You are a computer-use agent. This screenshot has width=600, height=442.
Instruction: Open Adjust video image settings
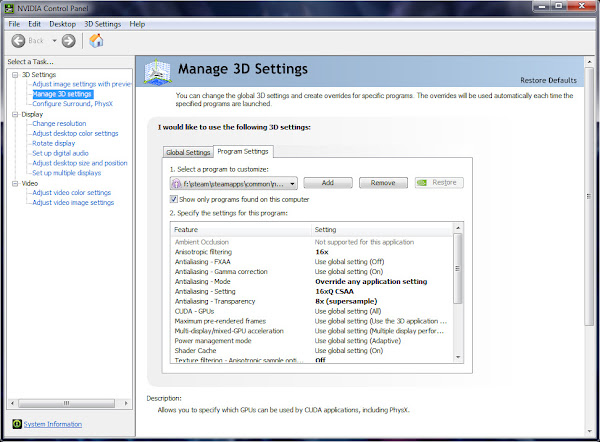coord(73,202)
